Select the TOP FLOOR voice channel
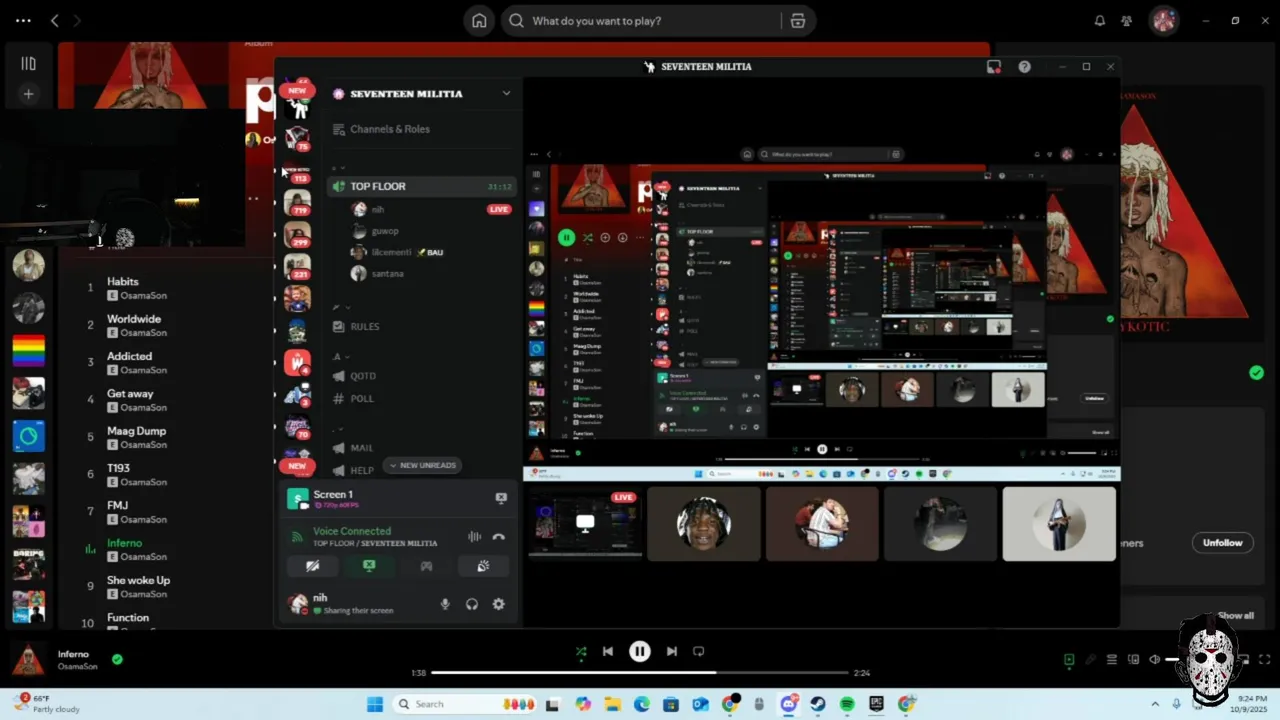This screenshot has height=720, width=1280. [422, 186]
